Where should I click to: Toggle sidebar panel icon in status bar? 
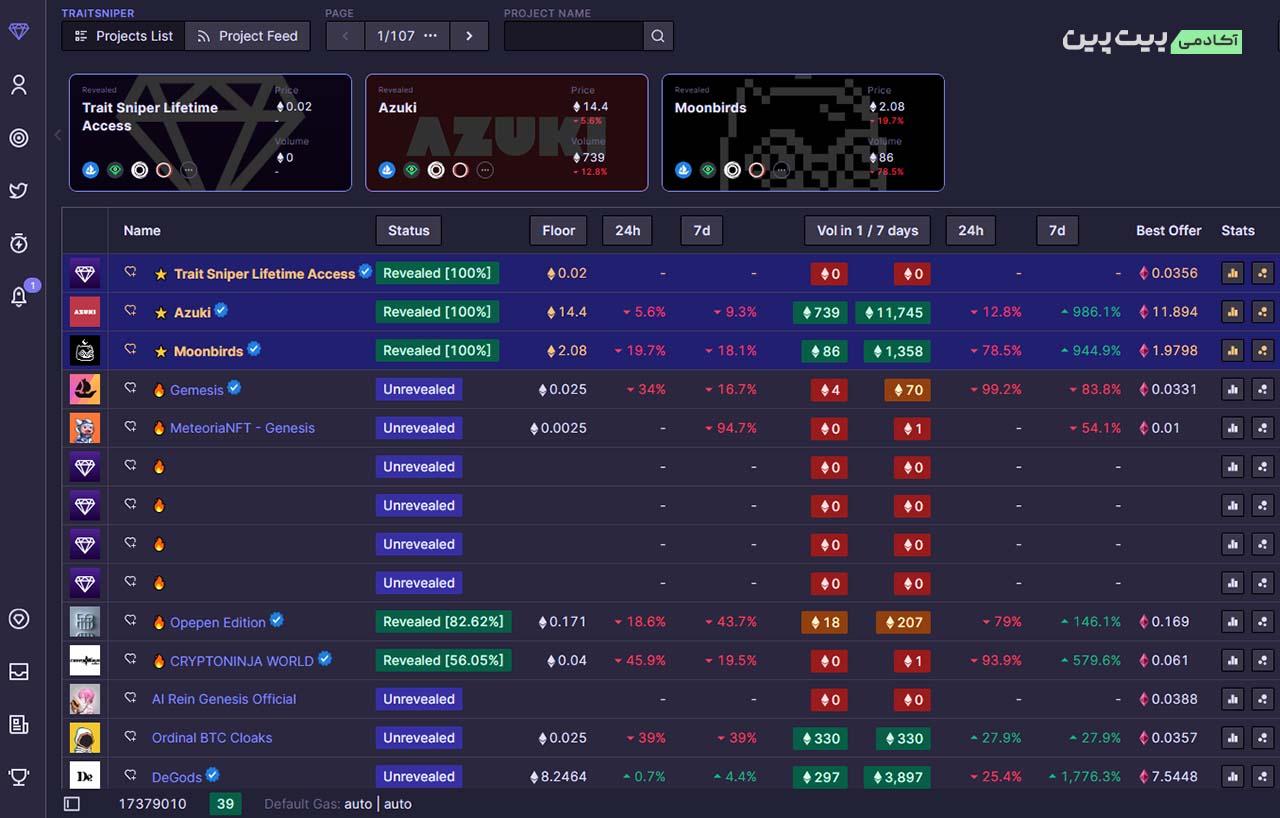pos(72,804)
